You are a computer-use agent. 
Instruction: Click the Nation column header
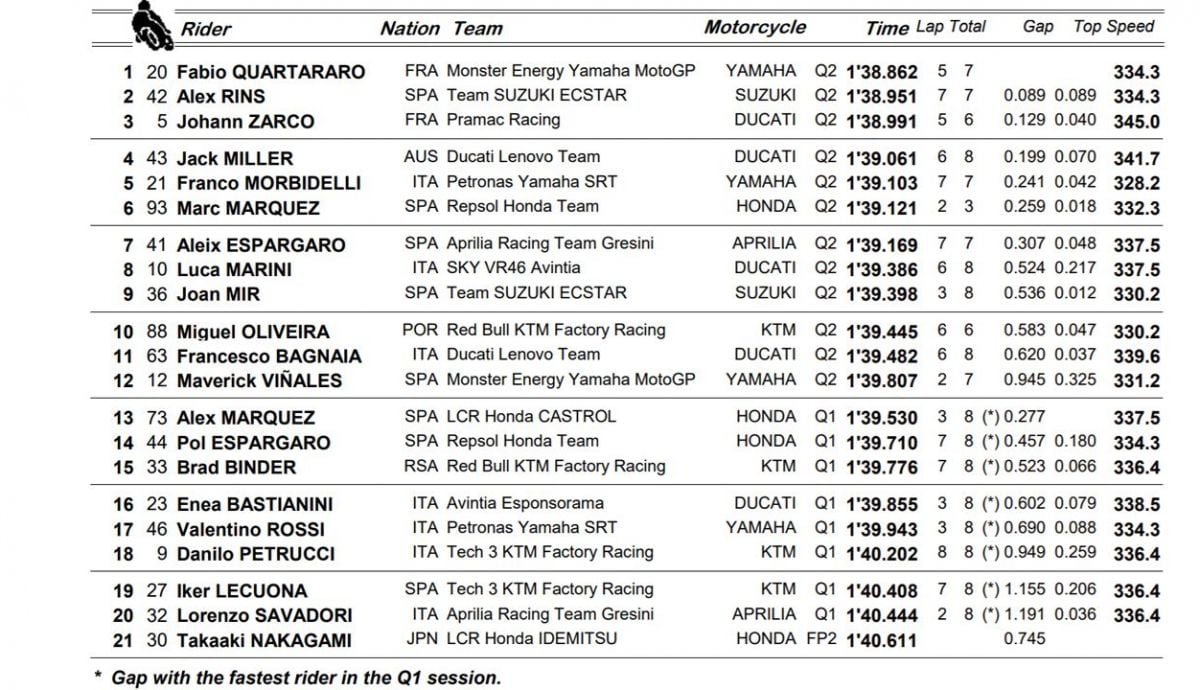[x=410, y=29]
